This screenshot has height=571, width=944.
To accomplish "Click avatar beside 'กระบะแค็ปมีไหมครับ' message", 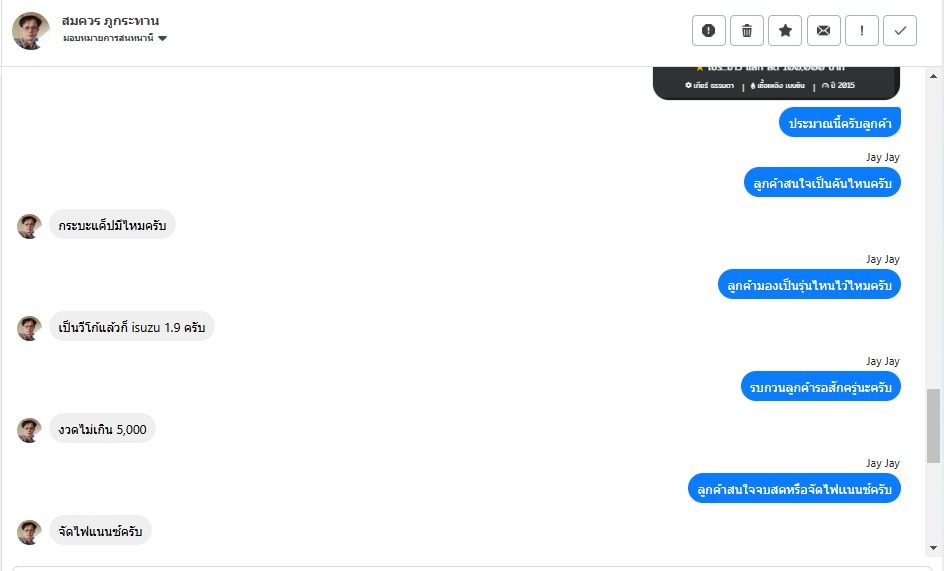I will pyautogui.click(x=29, y=226).
